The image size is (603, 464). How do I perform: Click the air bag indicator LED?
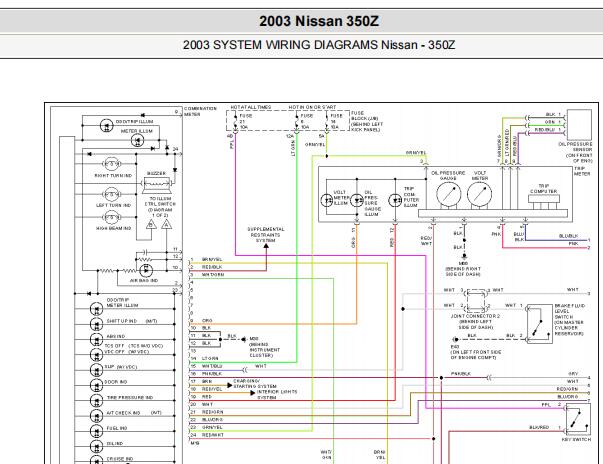point(145,269)
